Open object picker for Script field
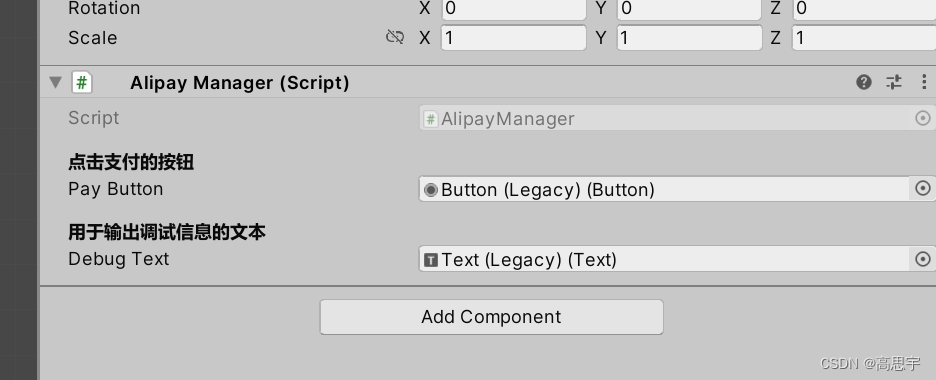 pos(923,118)
